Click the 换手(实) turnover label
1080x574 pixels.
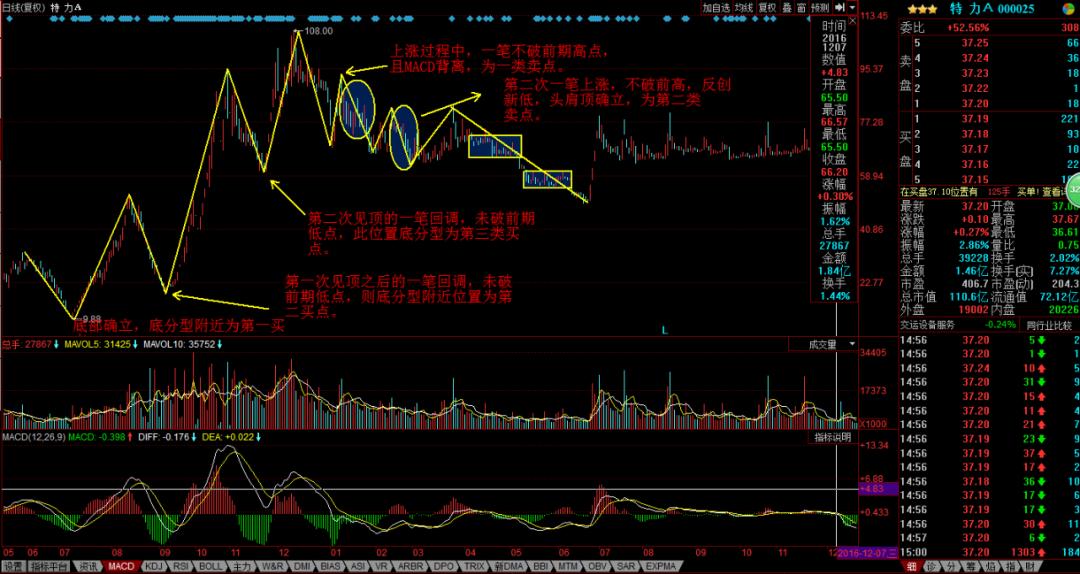pyautogui.click(x=1012, y=270)
